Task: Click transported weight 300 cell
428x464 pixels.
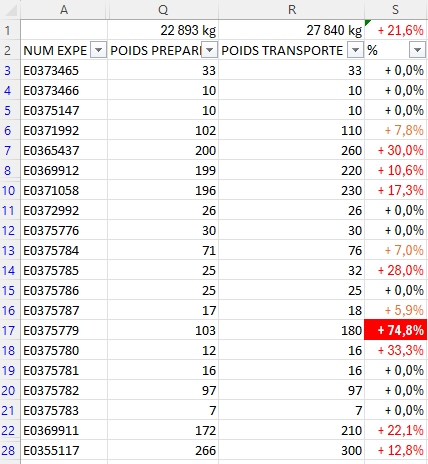Action: coord(291,451)
